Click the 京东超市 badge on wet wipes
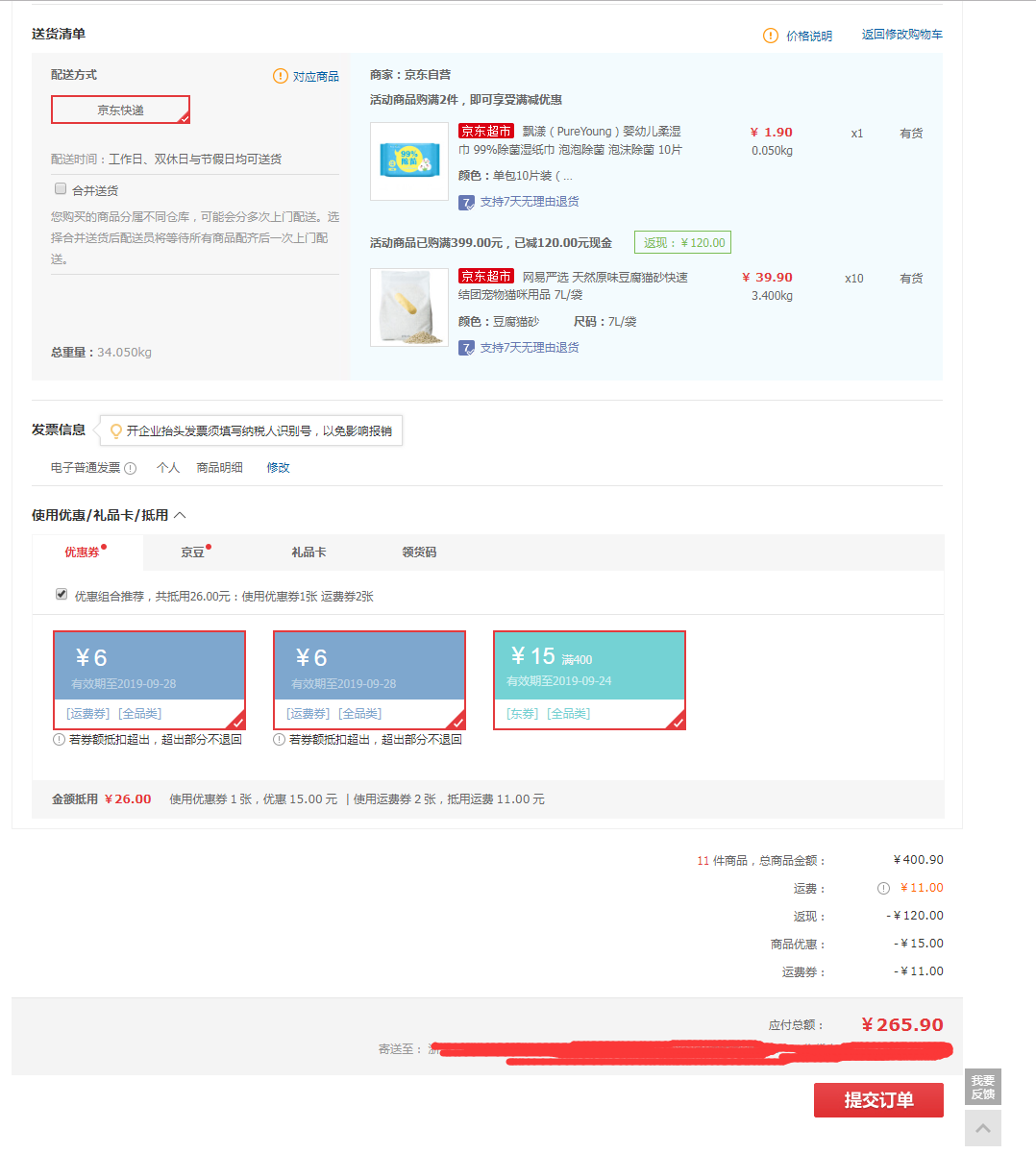The height and width of the screenshot is (1154, 1036). click(486, 131)
